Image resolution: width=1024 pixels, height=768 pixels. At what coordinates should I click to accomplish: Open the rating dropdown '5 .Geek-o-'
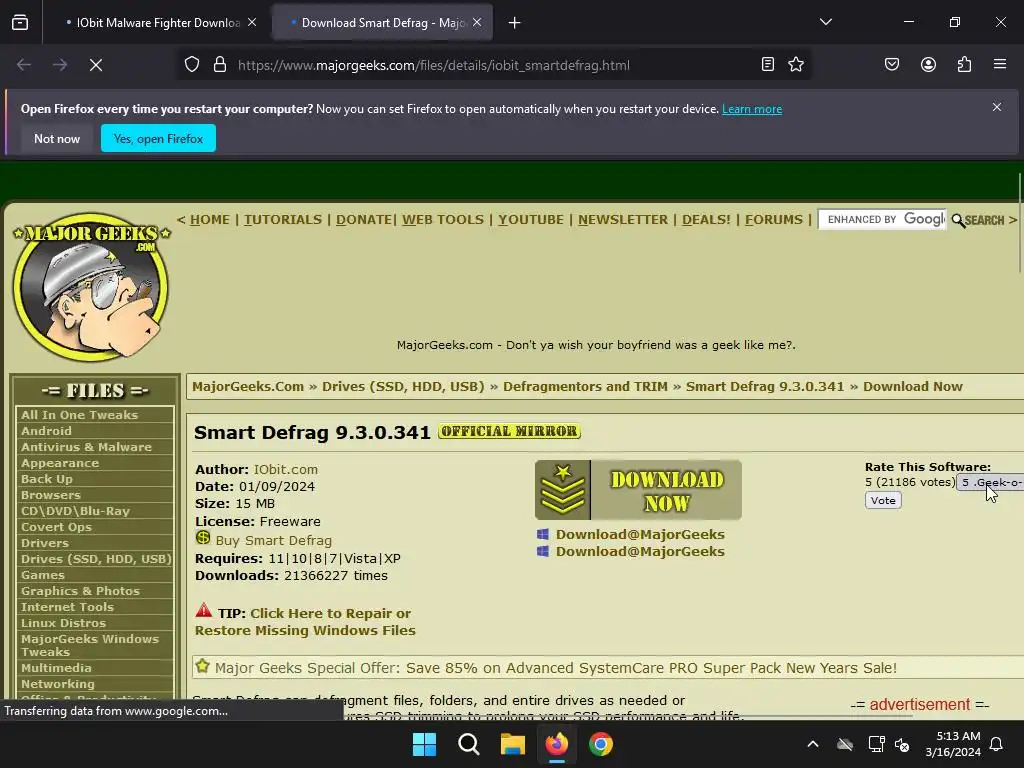click(990, 483)
